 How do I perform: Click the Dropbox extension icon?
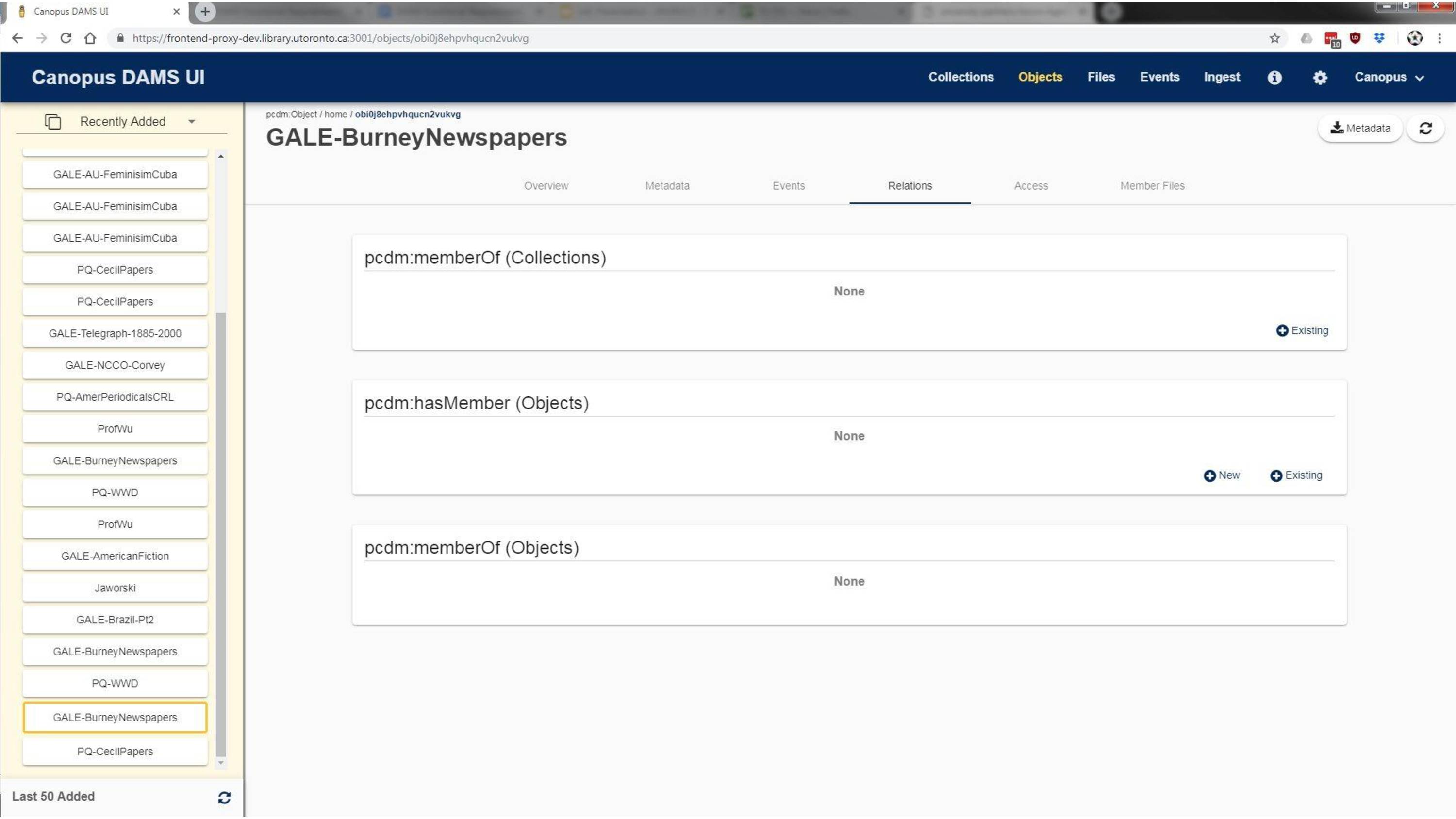coord(1379,38)
